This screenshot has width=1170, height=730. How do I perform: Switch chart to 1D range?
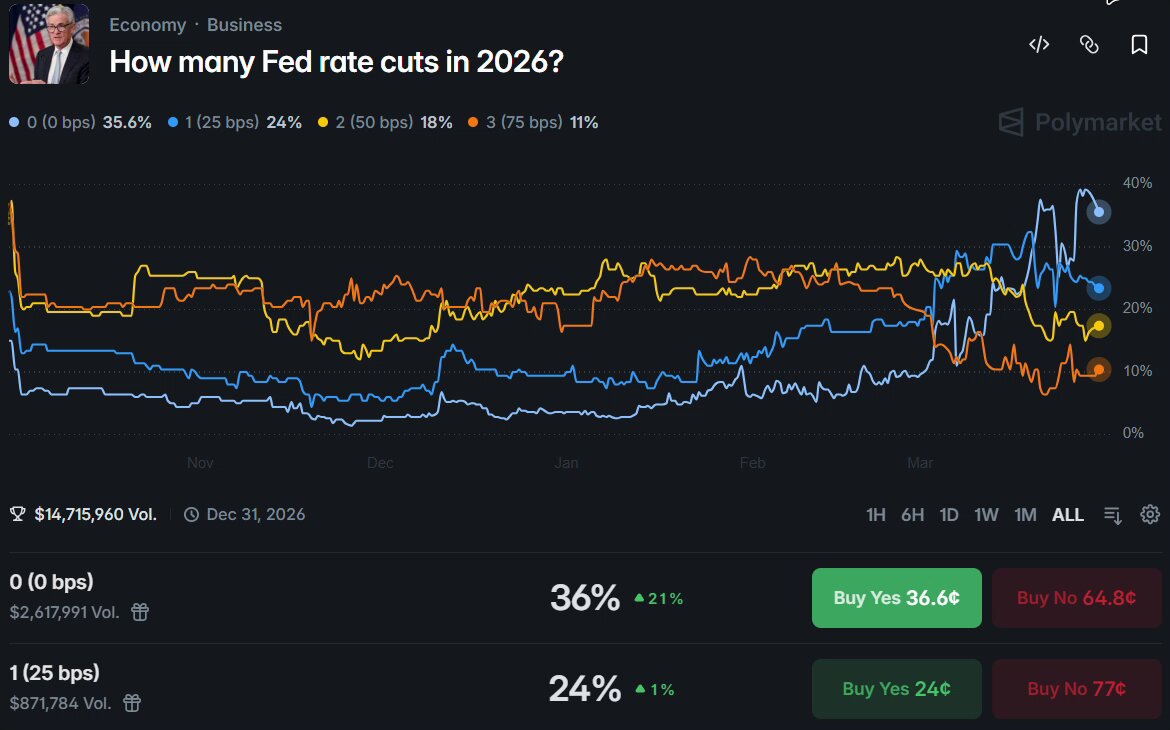tap(948, 515)
